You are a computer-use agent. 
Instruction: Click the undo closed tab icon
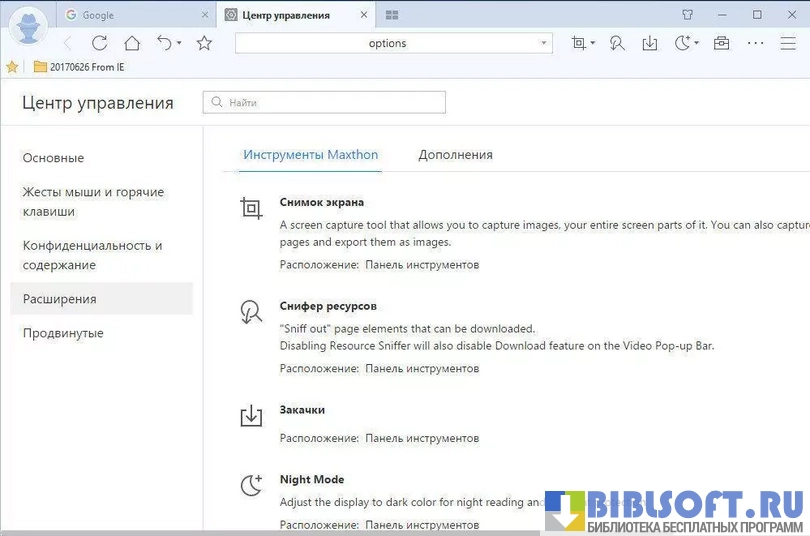165,43
